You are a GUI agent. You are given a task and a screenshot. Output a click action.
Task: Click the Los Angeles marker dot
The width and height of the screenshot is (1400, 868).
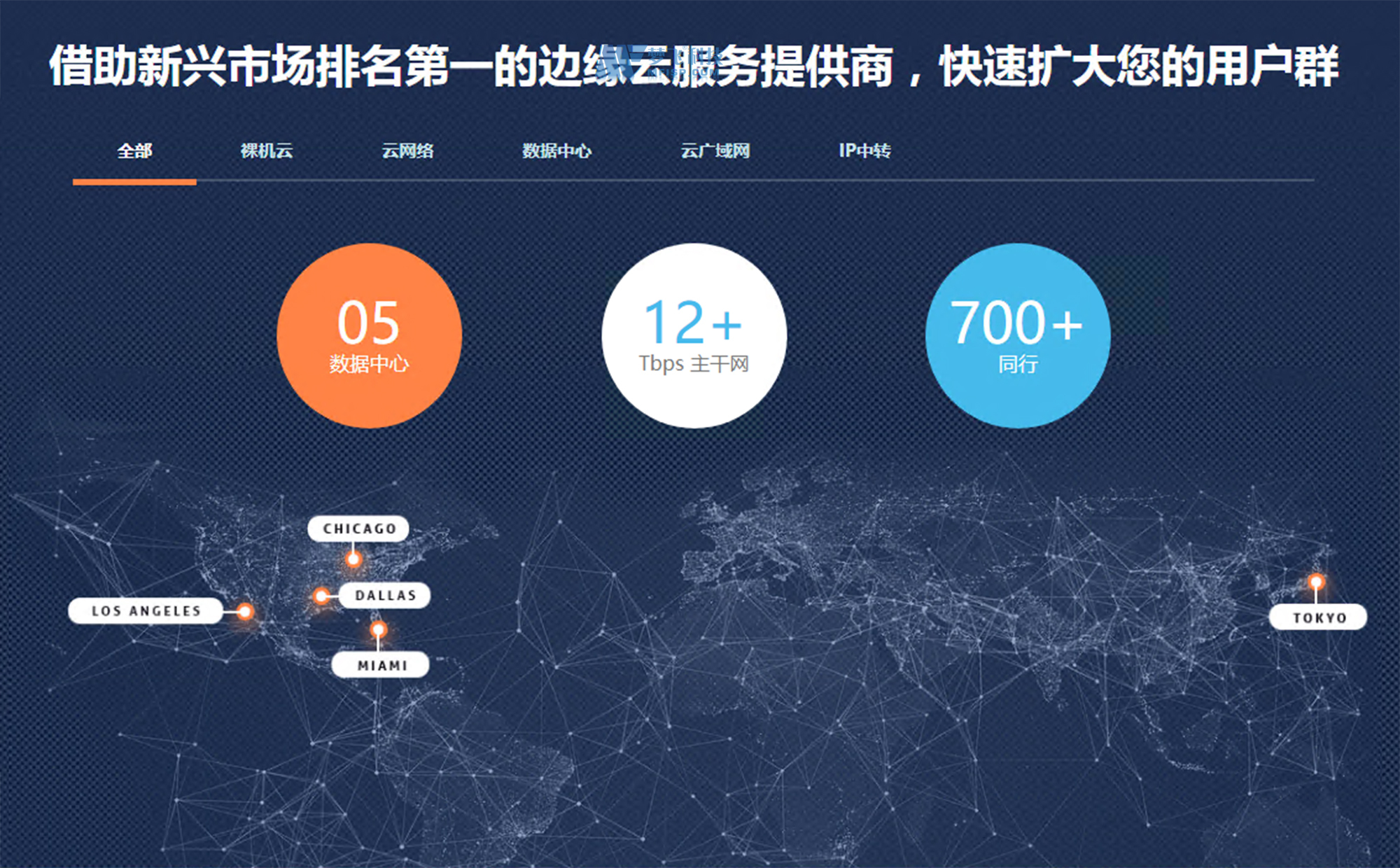[x=245, y=611]
